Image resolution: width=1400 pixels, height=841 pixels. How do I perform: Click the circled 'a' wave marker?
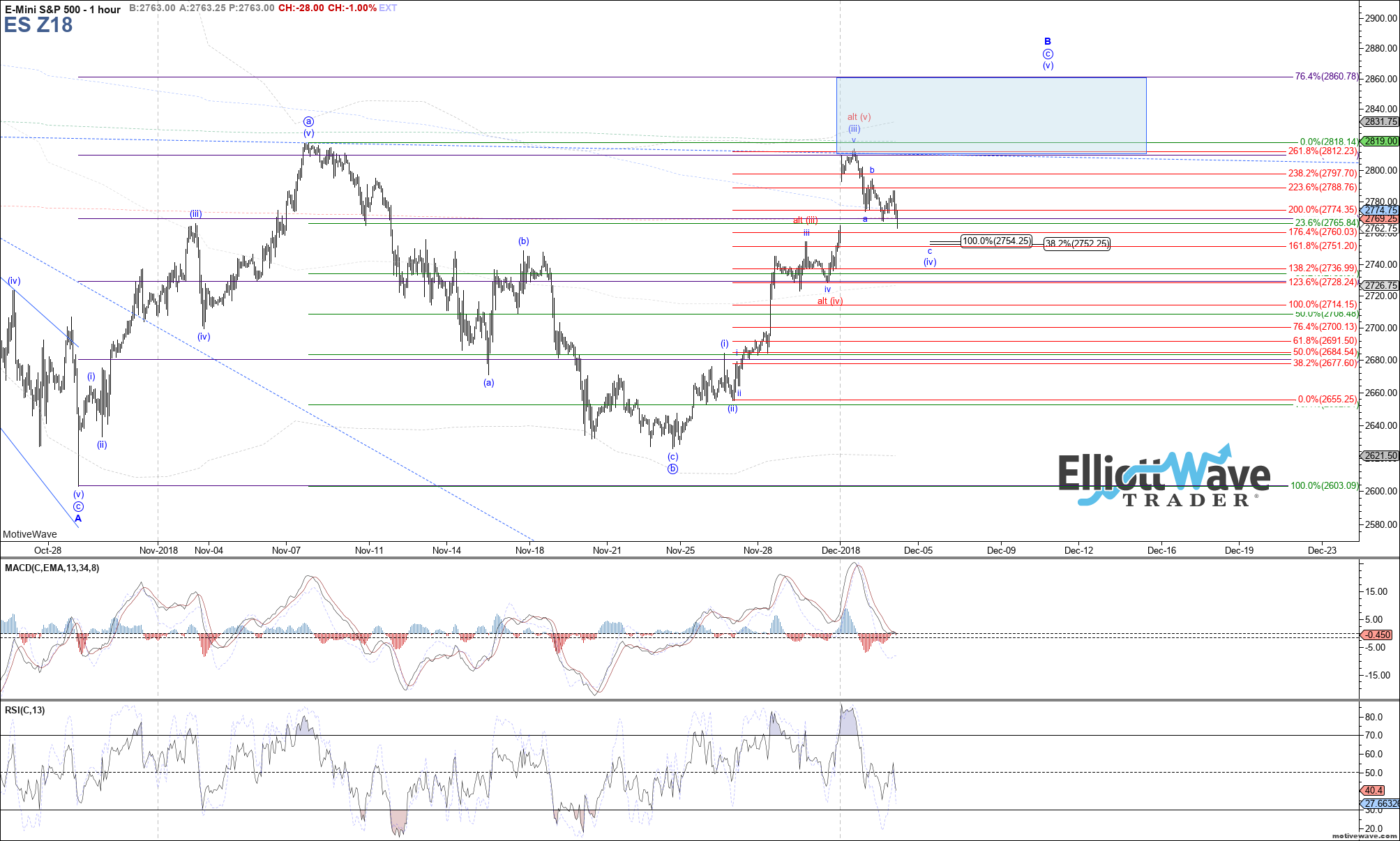(x=308, y=121)
